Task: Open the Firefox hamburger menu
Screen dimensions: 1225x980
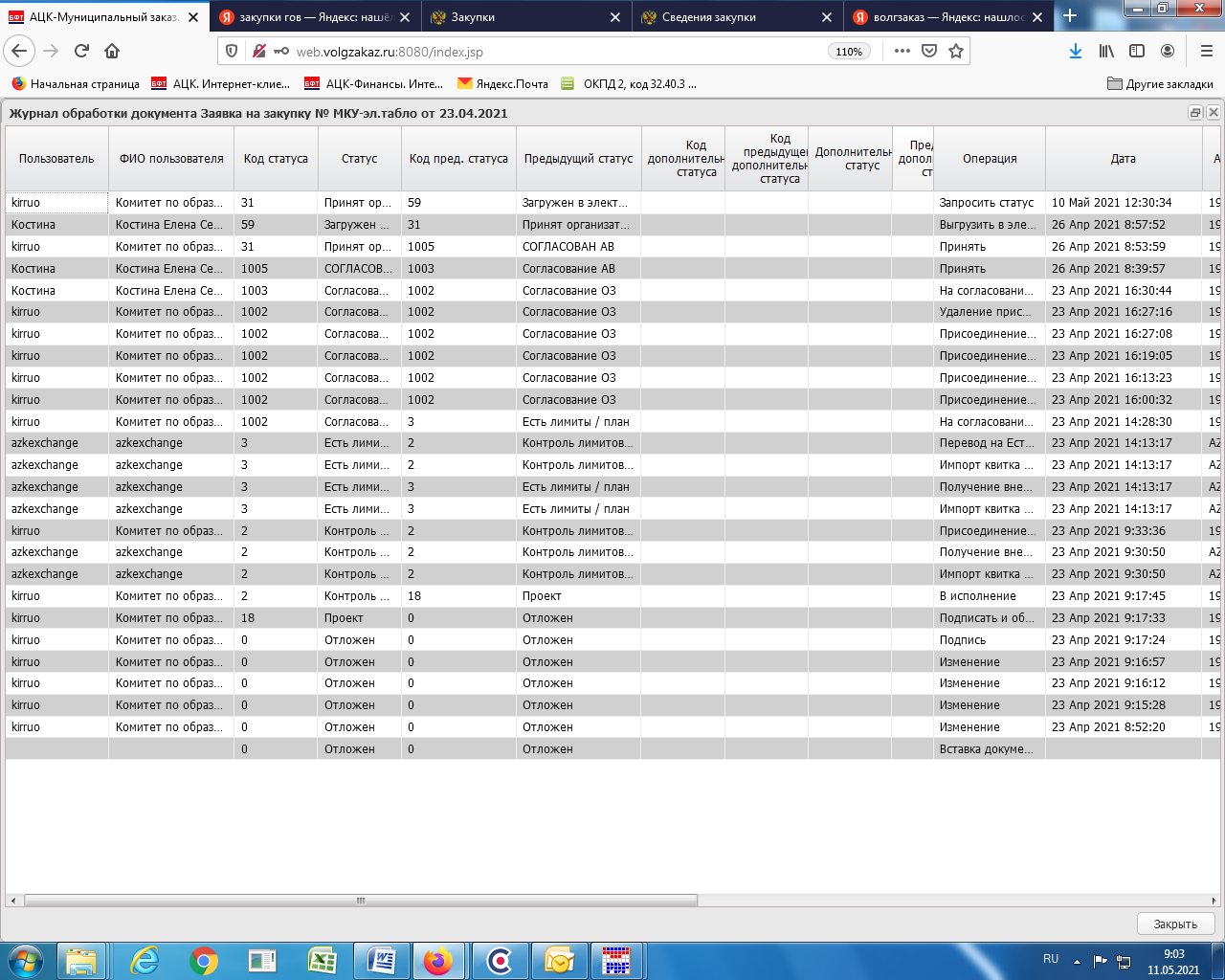Action: tap(1206, 52)
